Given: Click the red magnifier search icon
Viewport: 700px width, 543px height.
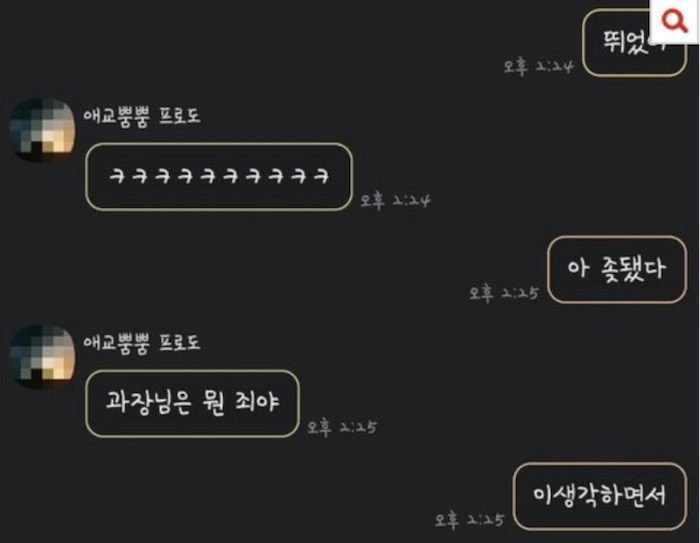Looking at the screenshot, I should (x=675, y=21).
